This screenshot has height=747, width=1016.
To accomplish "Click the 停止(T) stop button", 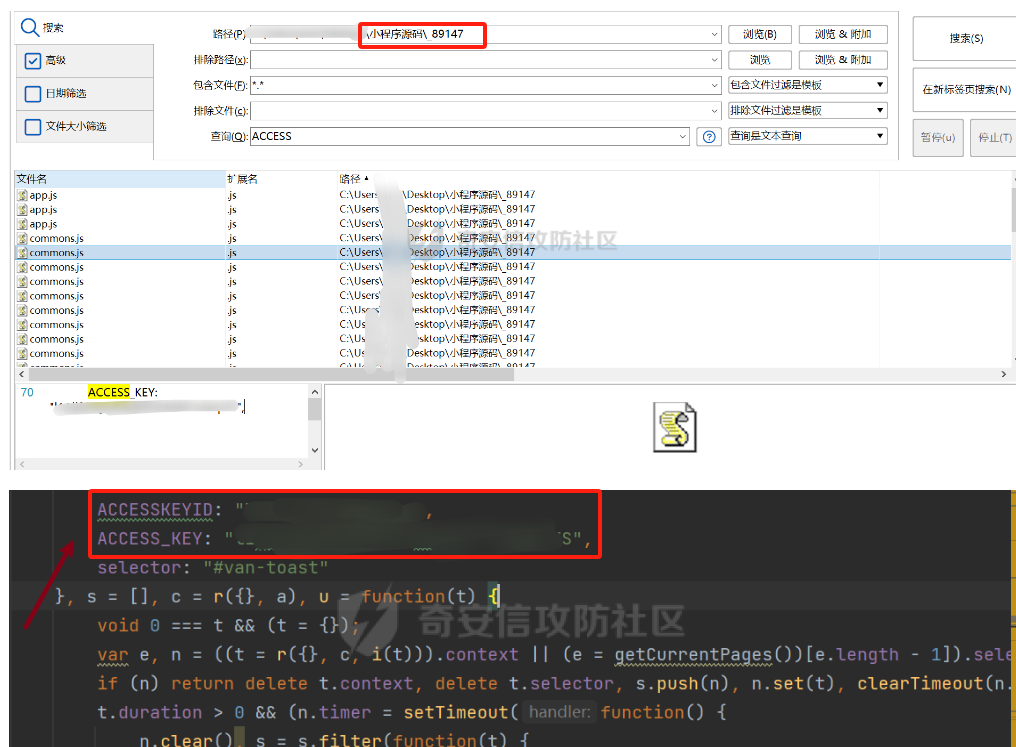I will (x=994, y=137).
